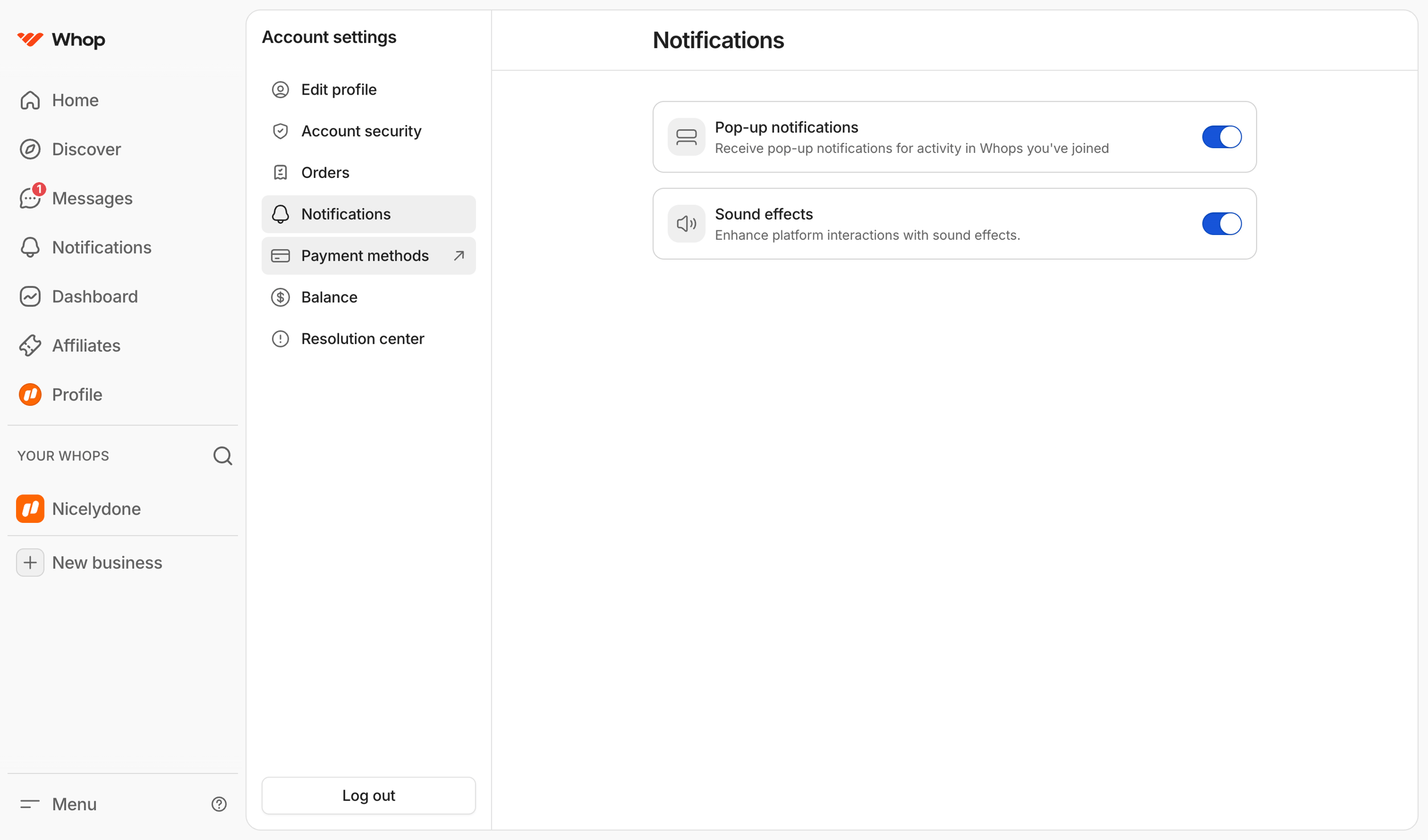Click the "Enhance platform interactions with sound effects." text
The image size is (1428, 840).
[868, 235]
